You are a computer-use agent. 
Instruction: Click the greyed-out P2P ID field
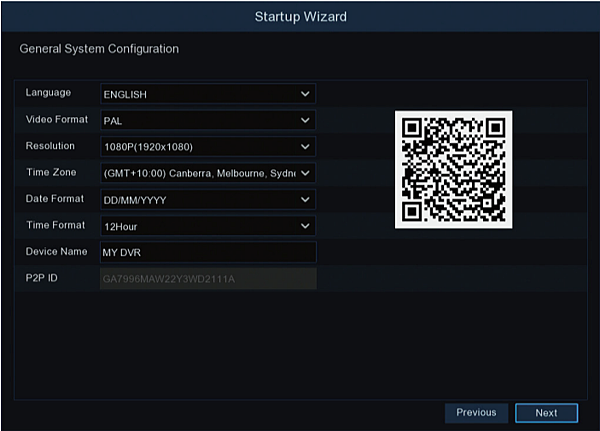(x=208, y=279)
